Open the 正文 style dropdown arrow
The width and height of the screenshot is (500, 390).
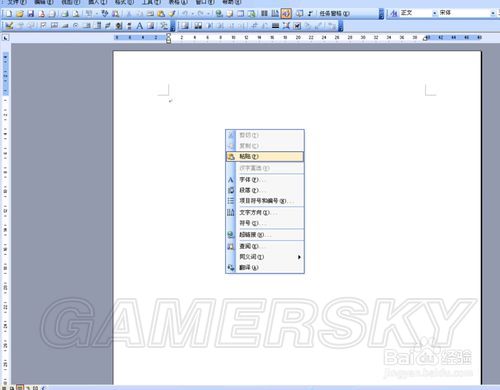pos(434,13)
